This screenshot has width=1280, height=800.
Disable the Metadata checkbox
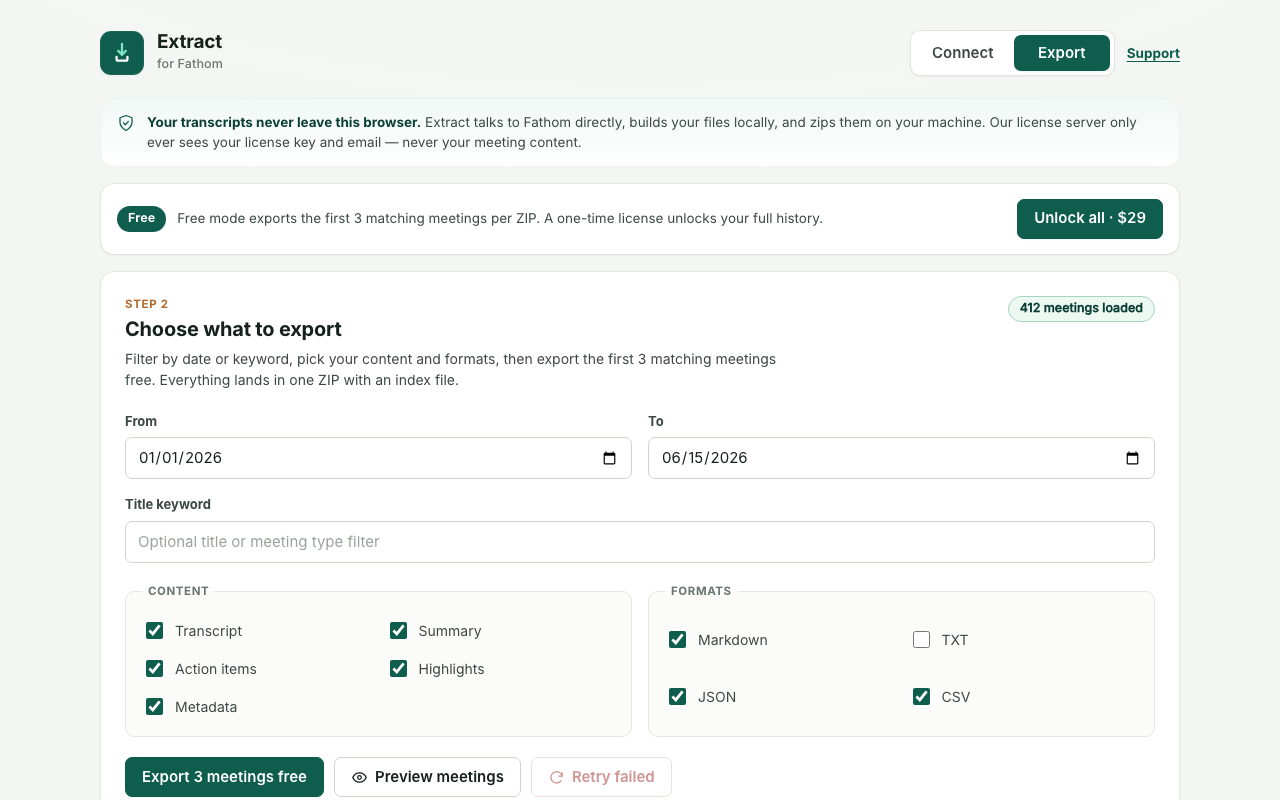pos(155,707)
